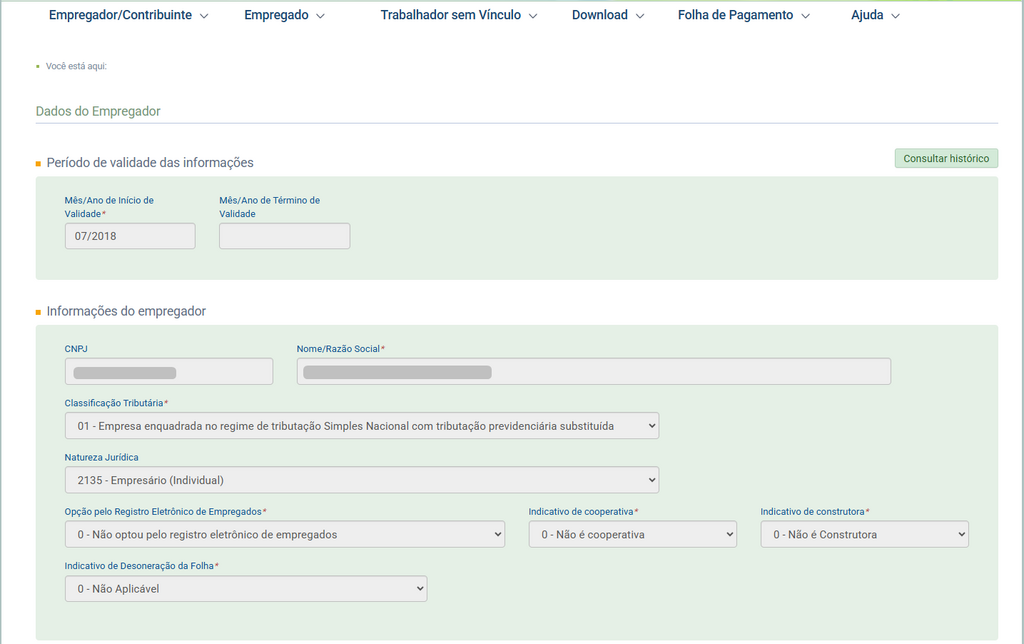Click the Nome/Razão Social field
The image size is (1024, 644).
(x=593, y=372)
